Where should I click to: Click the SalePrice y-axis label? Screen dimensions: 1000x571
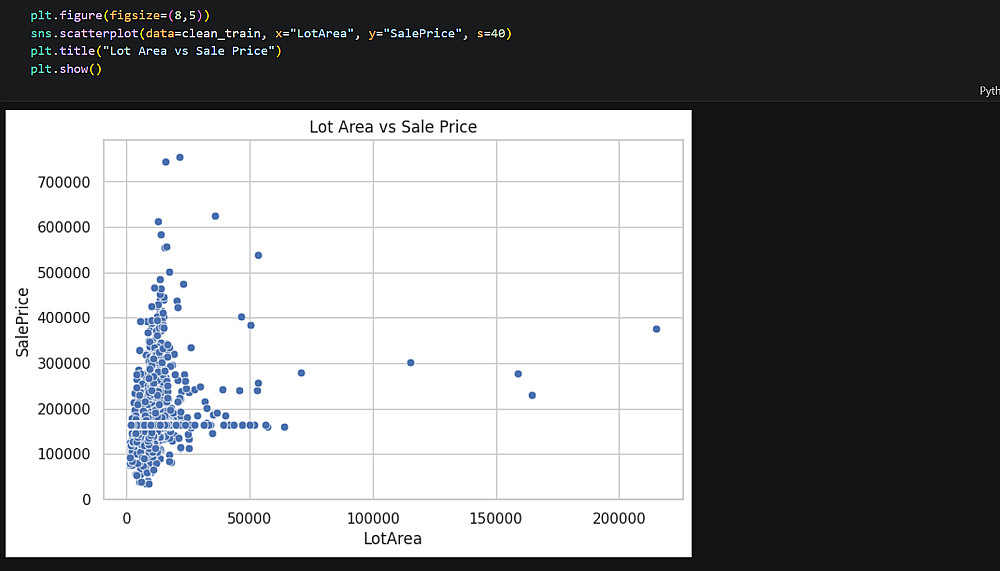(23, 323)
